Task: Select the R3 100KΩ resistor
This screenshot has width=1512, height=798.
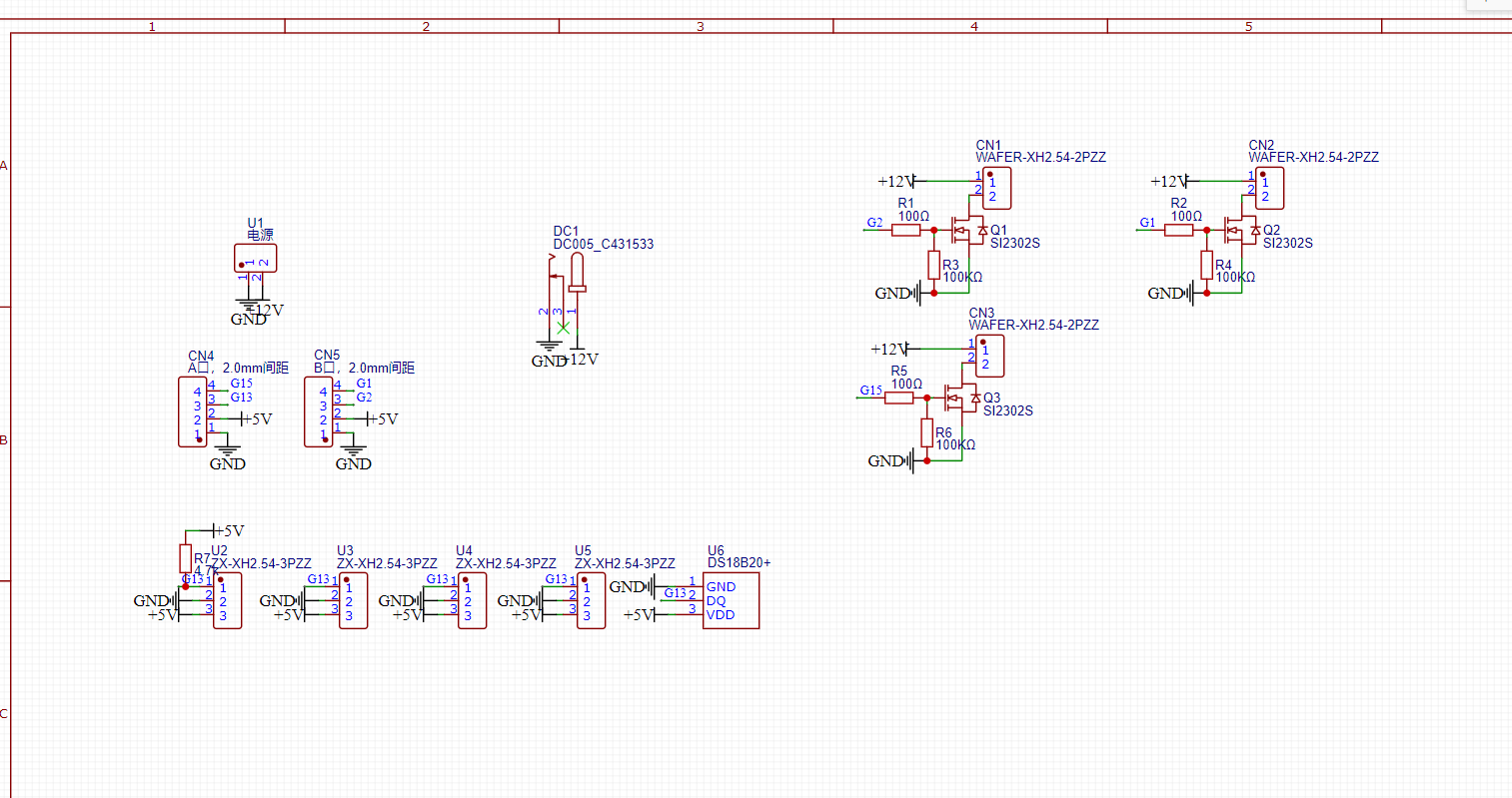Action: point(934,266)
